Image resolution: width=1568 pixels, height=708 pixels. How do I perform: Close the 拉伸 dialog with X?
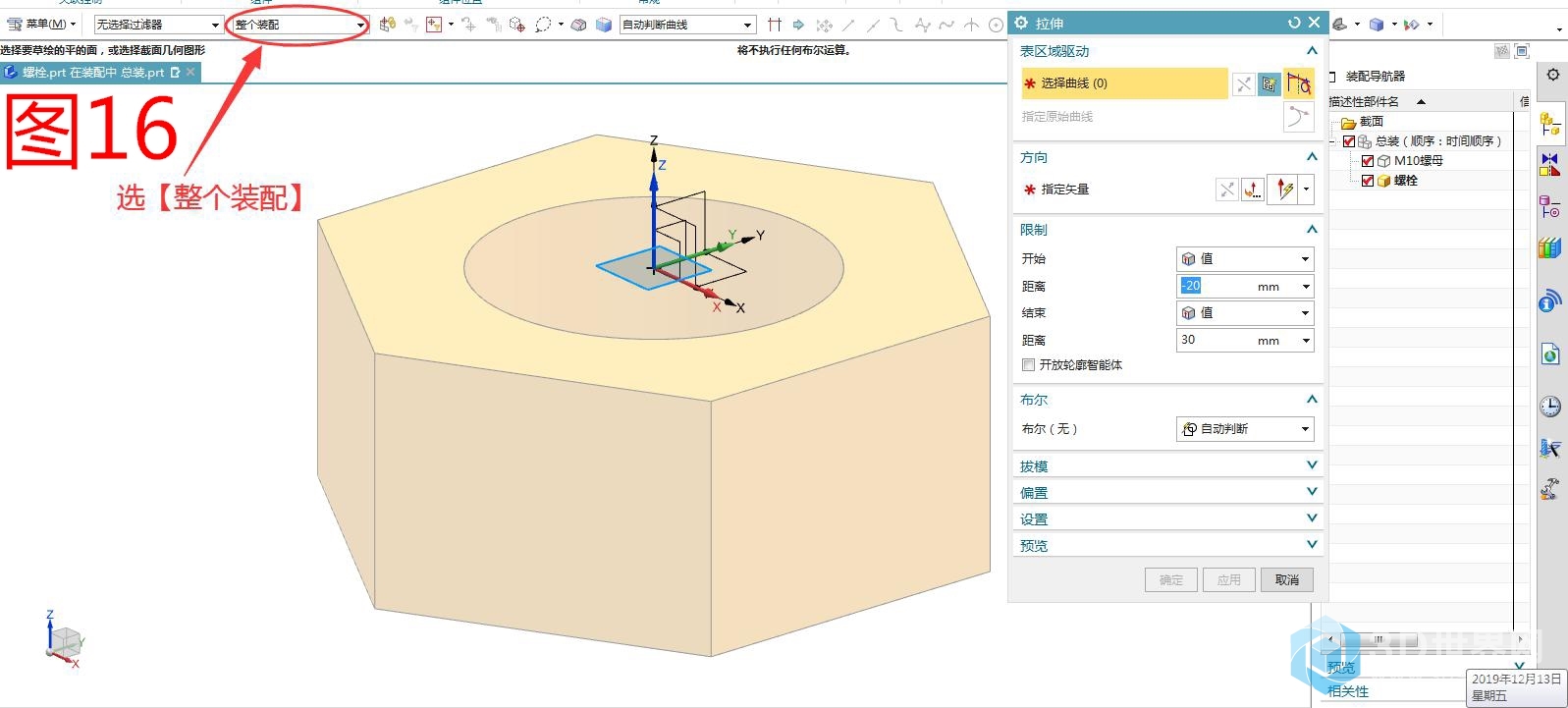[x=1314, y=23]
